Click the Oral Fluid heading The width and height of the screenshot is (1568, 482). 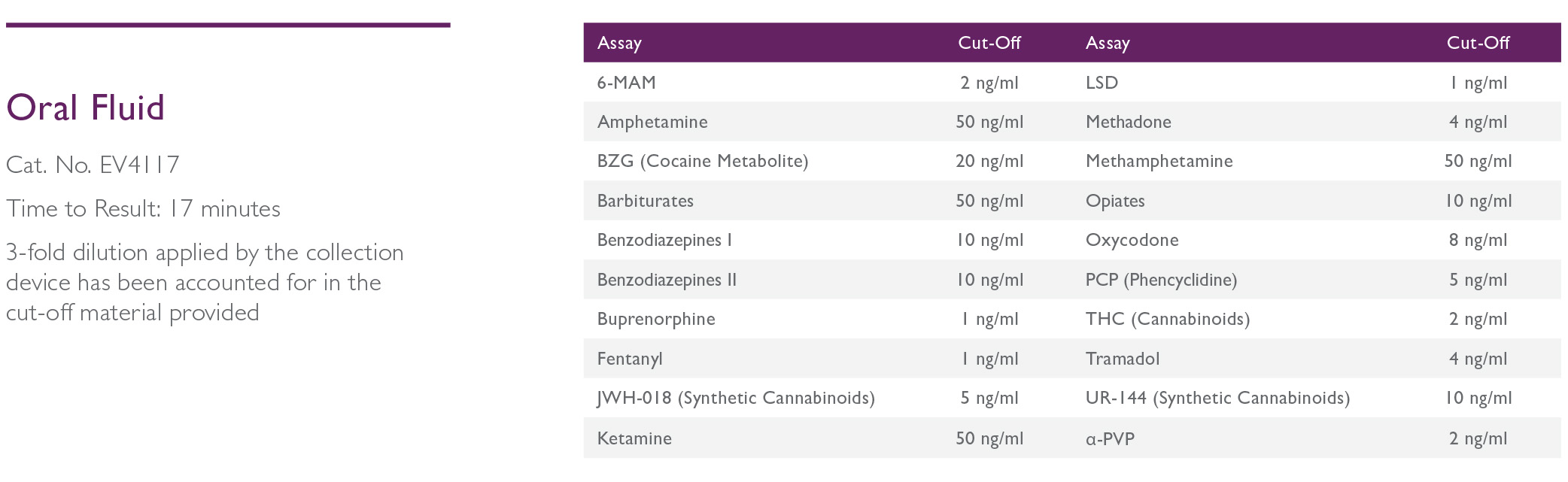(x=85, y=108)
